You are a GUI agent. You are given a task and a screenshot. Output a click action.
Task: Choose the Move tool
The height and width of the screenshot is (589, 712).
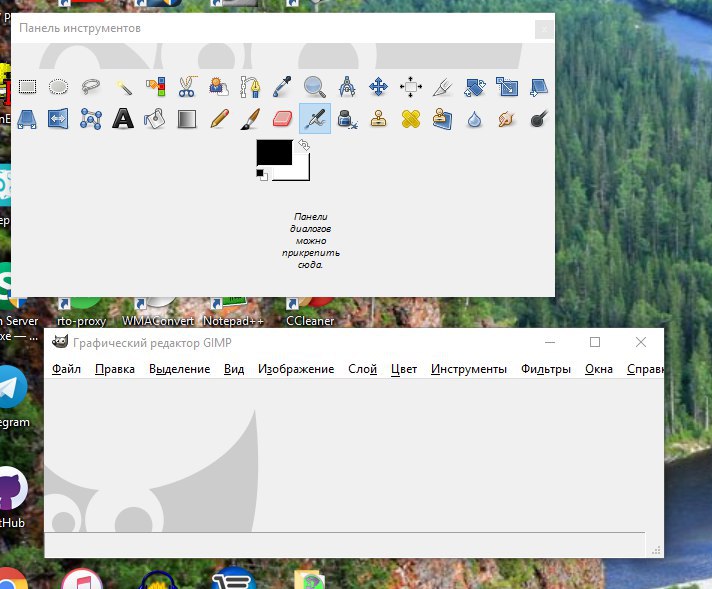pos(379,86)
